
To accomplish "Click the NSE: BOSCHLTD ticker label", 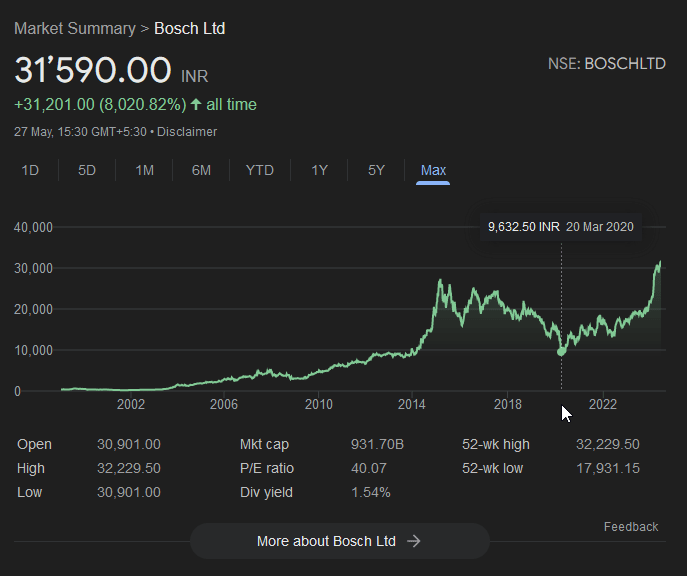I will (606, 63).
